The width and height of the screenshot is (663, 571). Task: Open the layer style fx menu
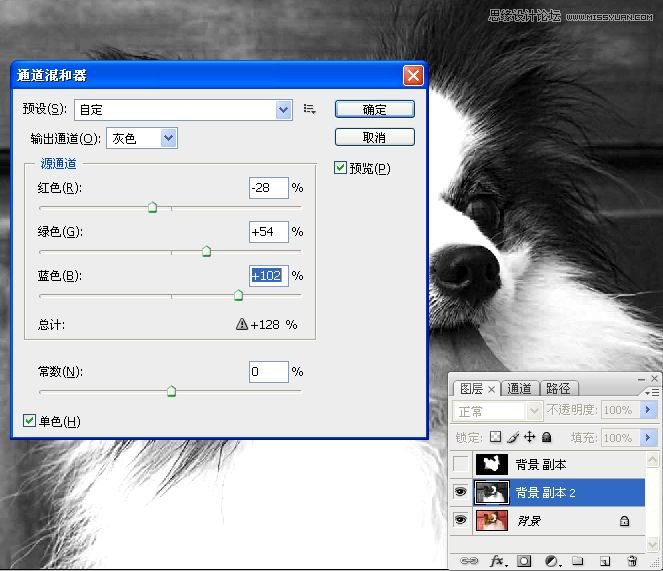tap(497, 561)
